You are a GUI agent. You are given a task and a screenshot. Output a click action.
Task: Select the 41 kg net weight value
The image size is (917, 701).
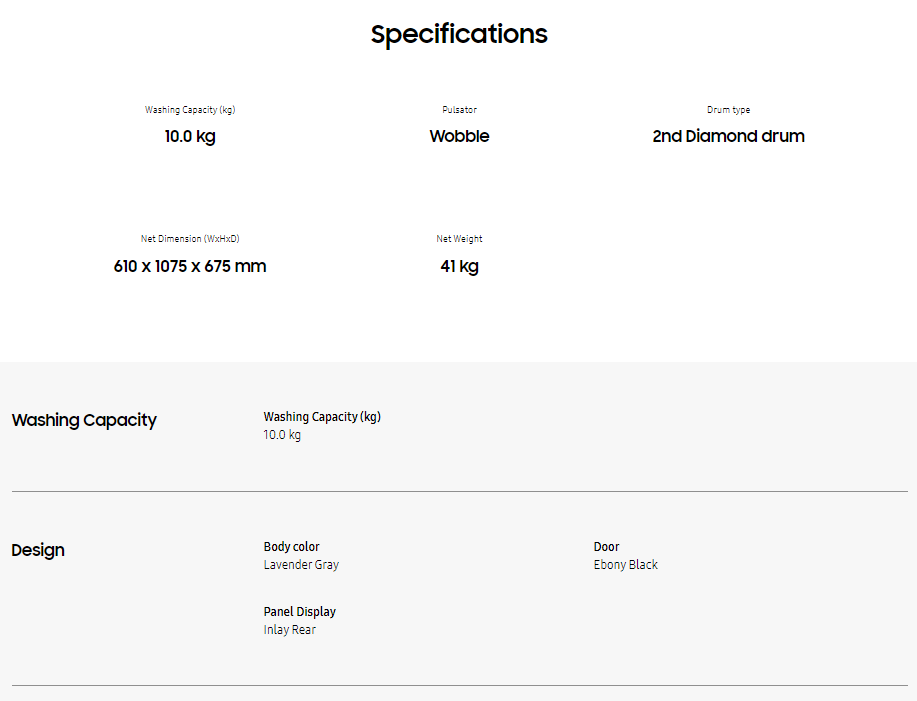(459, 266)
